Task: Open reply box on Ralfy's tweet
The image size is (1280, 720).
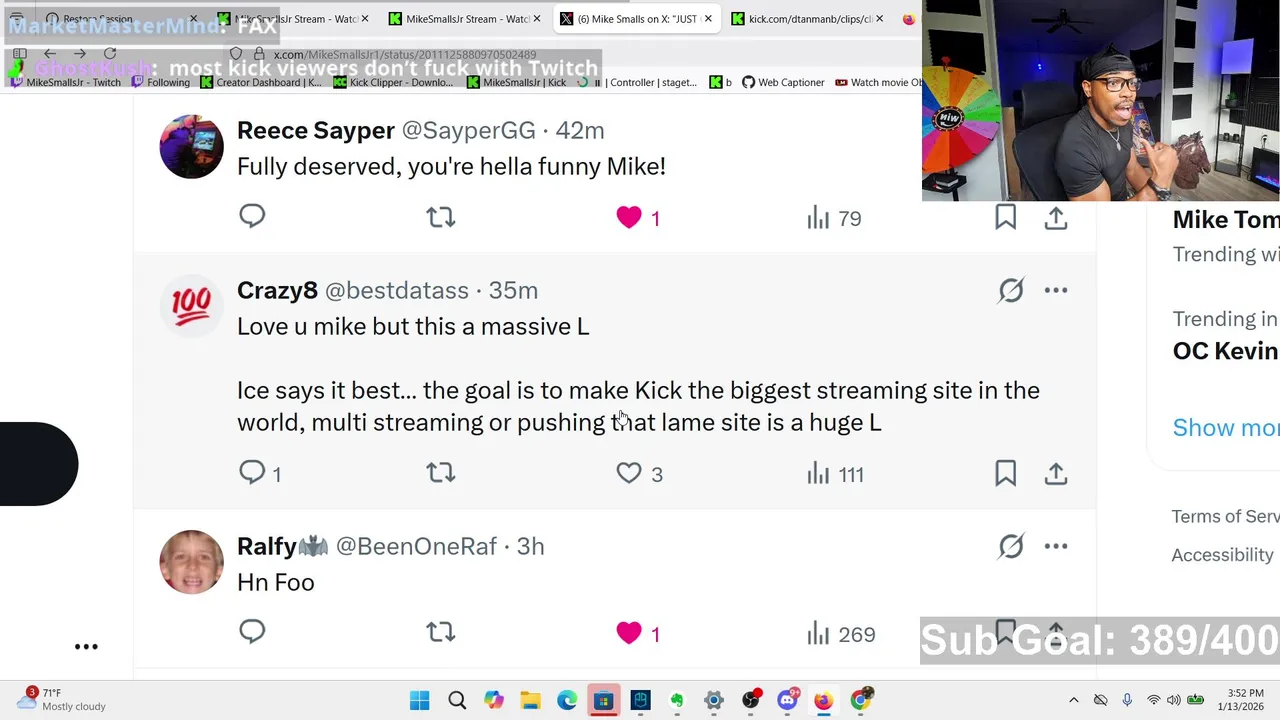Action: pos(252,632)
